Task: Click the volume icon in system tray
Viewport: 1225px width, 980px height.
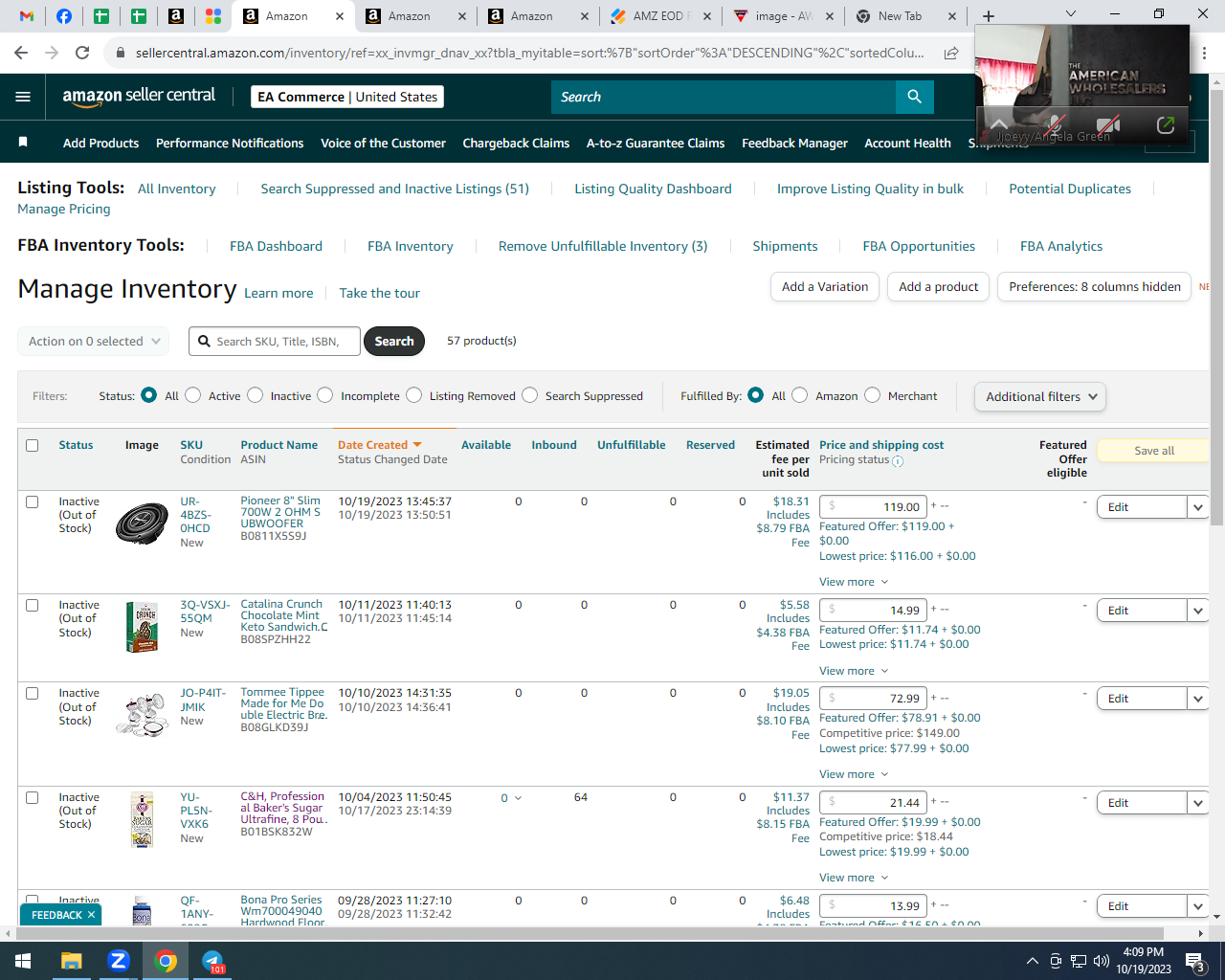Action: tap(1102, 961)
